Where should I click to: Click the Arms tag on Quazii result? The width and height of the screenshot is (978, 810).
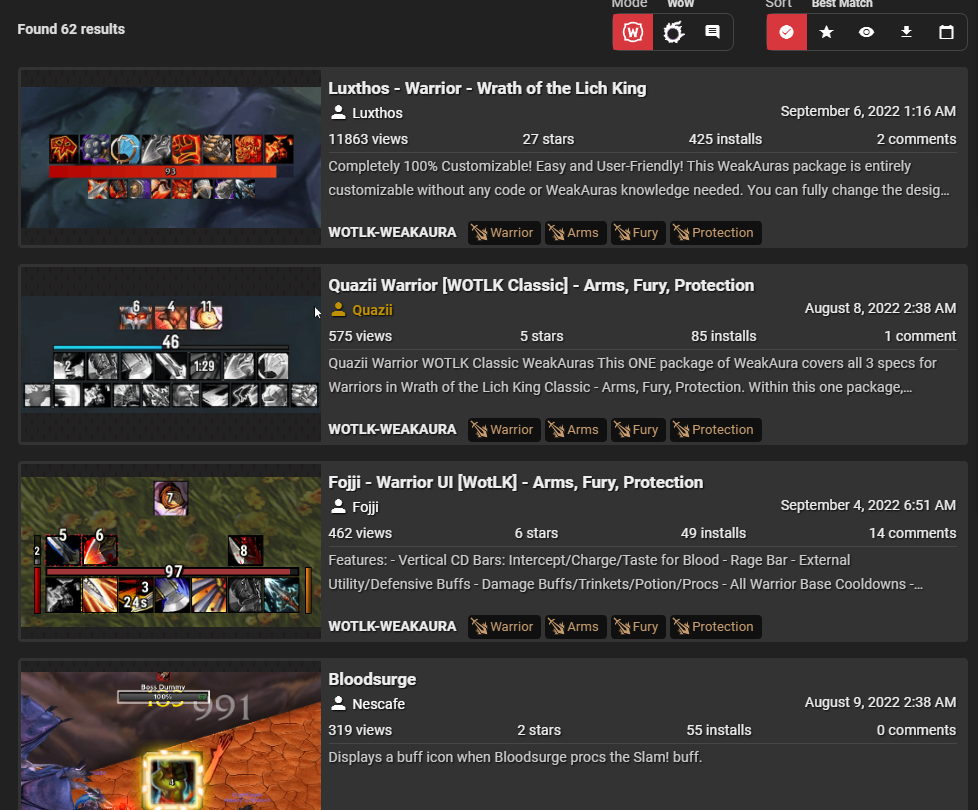pos(575,430)
